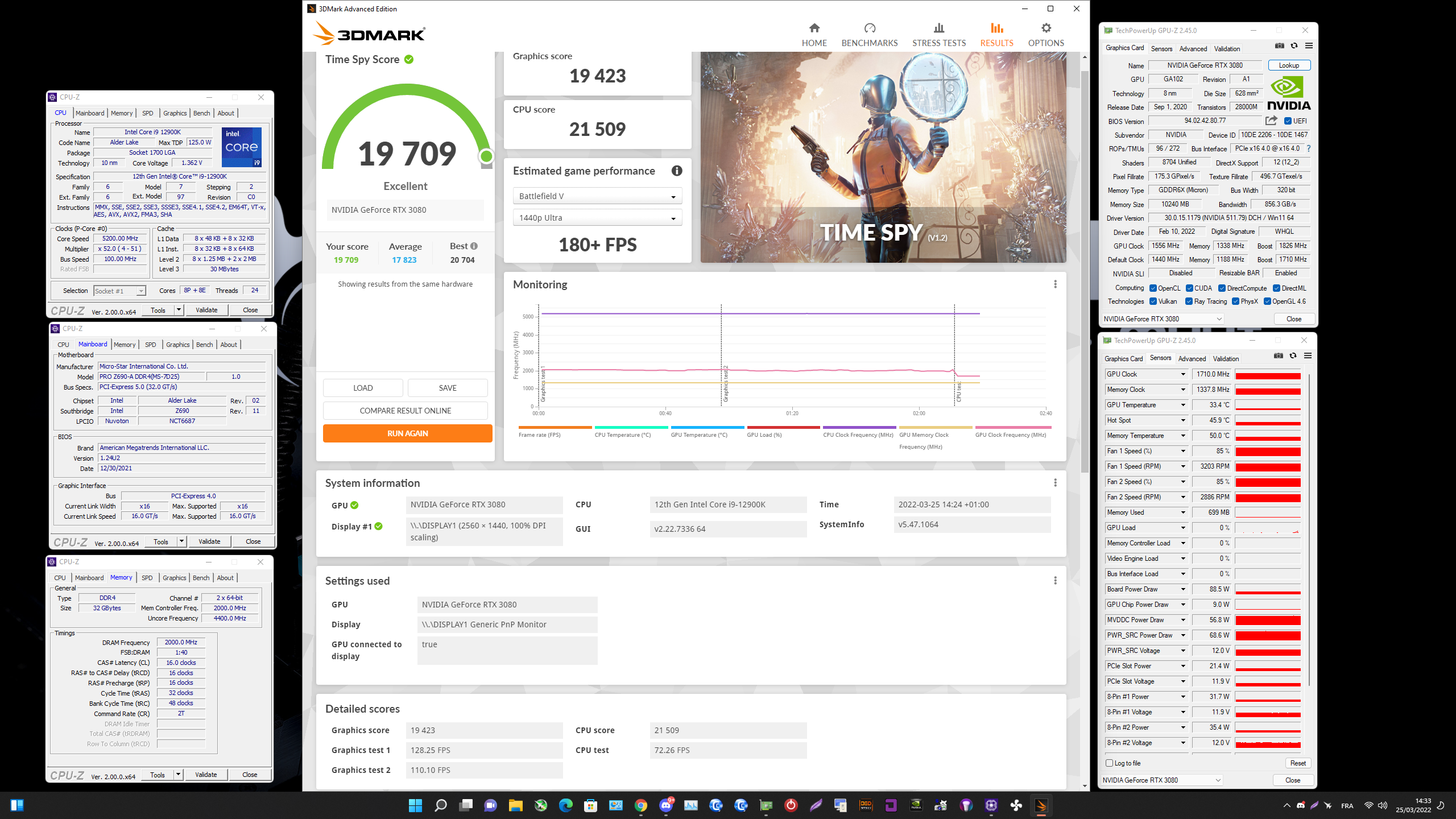The image size is (1456, 819).
Task: Open Bench tab in top CPU-Z window
Action: click(201, 113)
